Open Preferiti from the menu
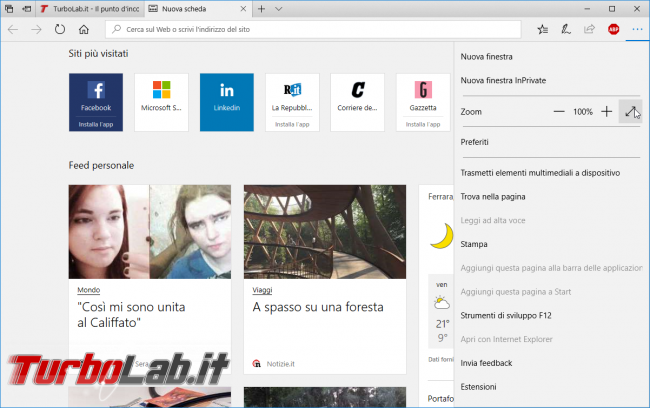The width and height of the screenshot is (650, 408). (474, 142)
